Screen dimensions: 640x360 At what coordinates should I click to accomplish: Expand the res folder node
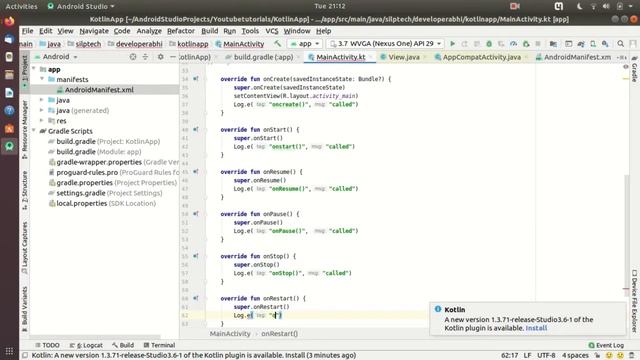(x=42, y=121)
